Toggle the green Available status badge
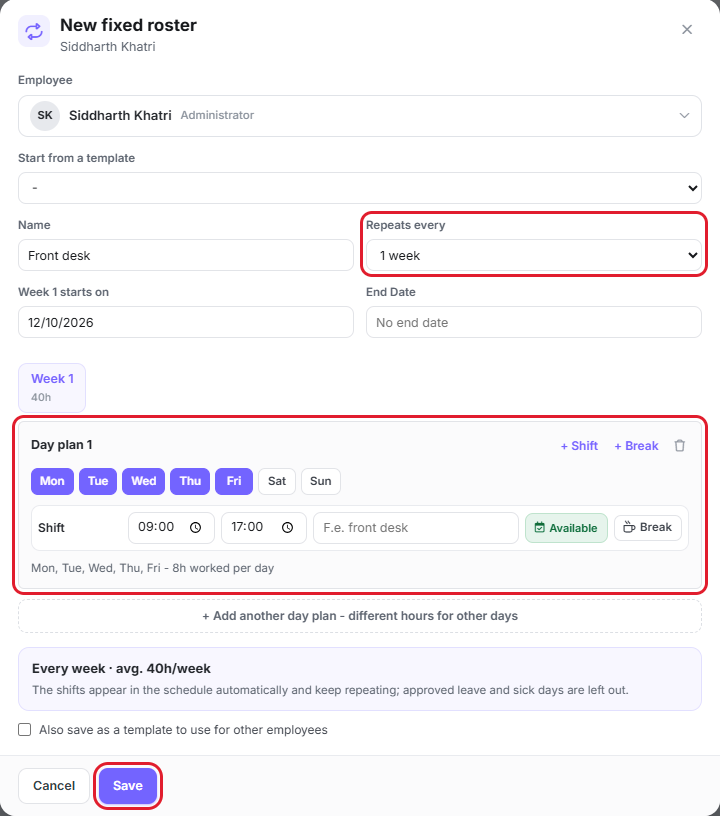Screen dimensions: 720x816 (x=566, y=528)
